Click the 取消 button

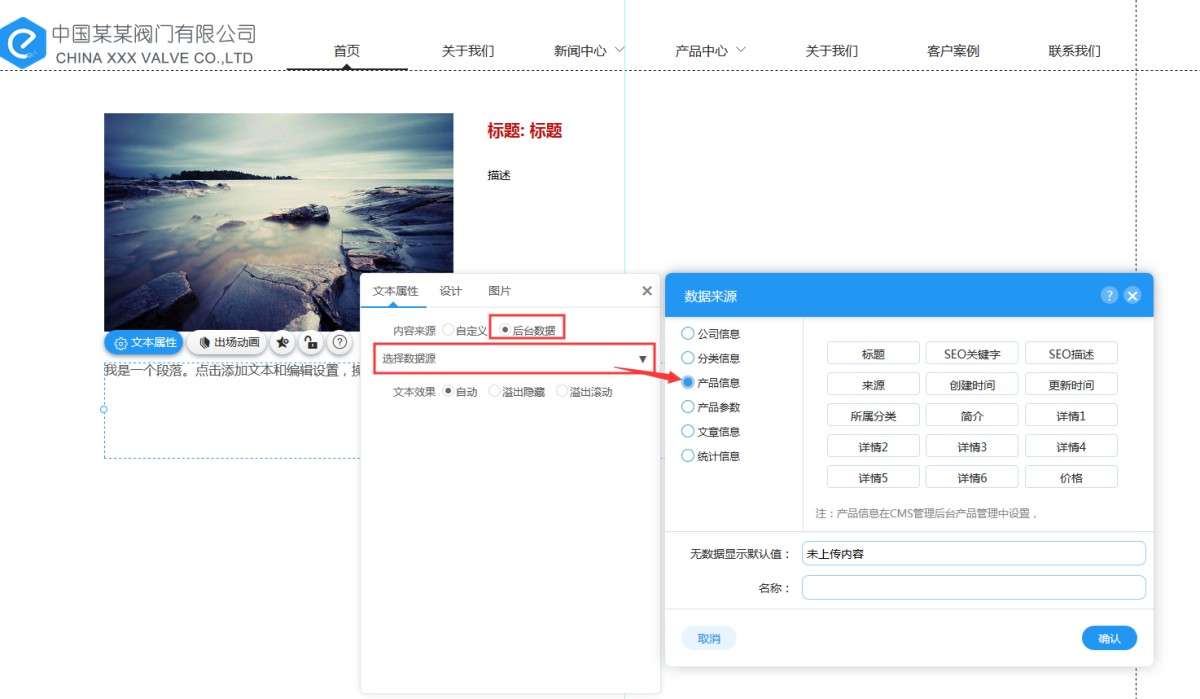pyautogui.click(x=709, y=638)
